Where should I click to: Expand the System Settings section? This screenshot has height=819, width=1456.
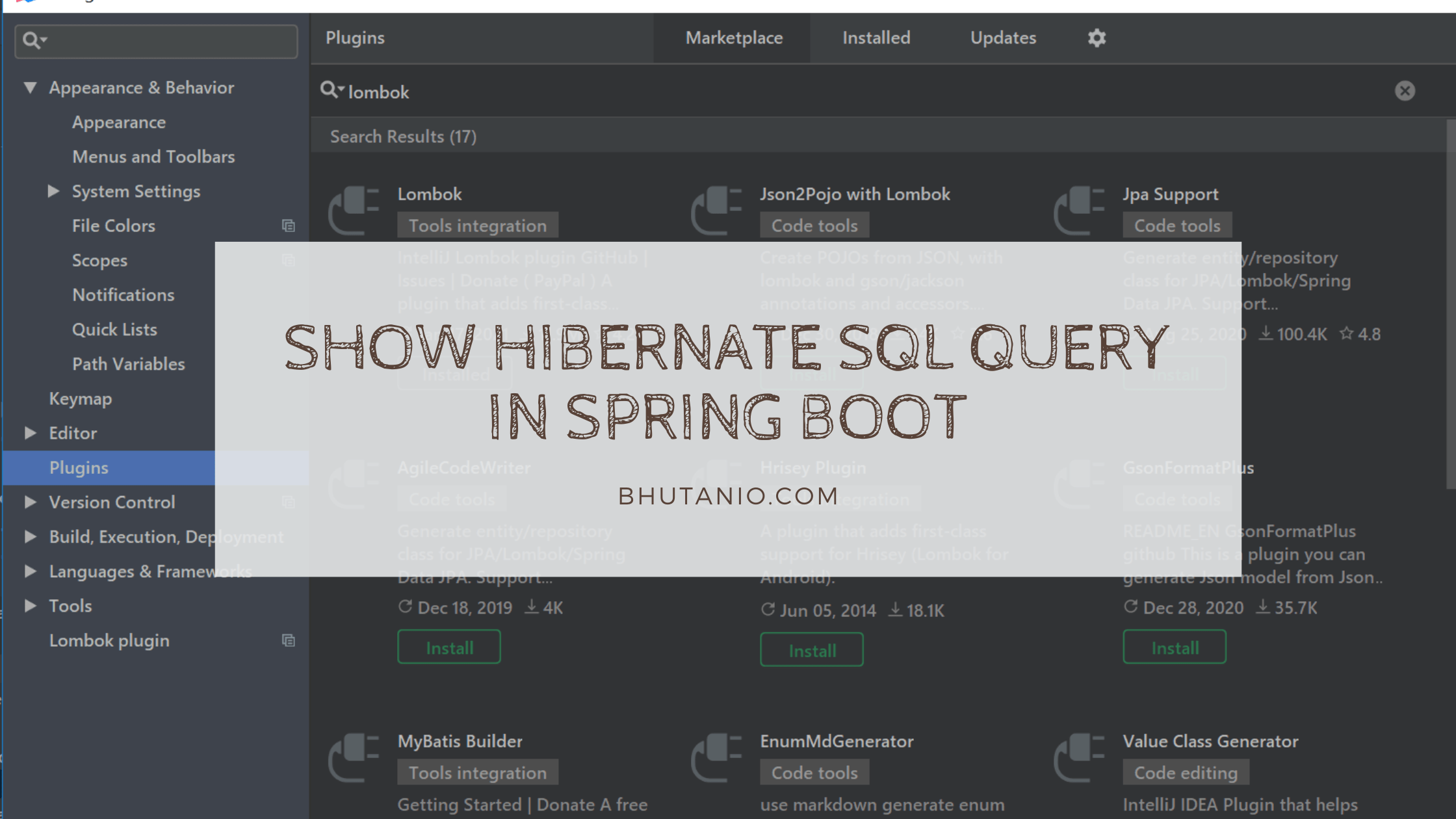point(53,190)
